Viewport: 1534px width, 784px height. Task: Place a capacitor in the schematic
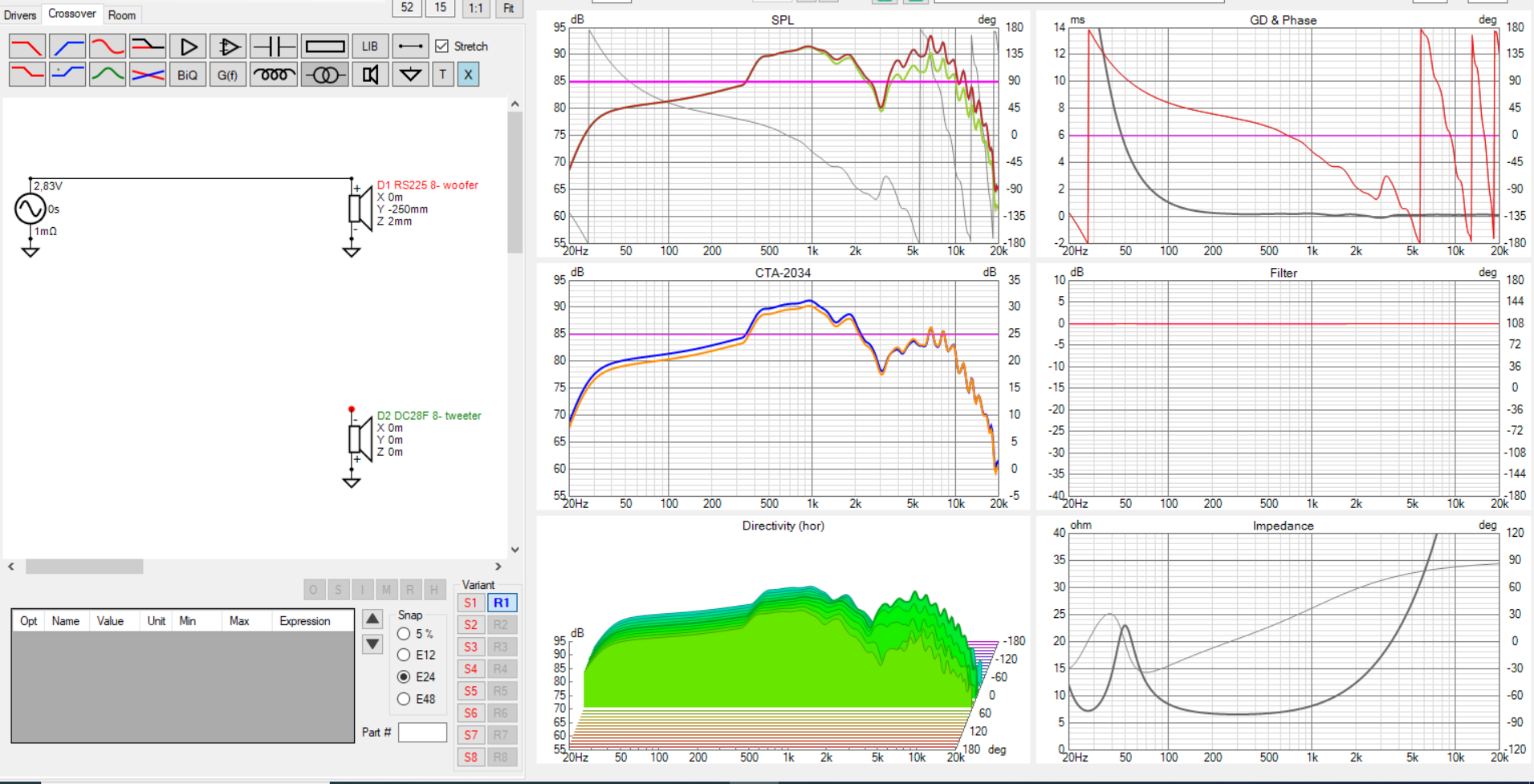[x=274, y=47]
